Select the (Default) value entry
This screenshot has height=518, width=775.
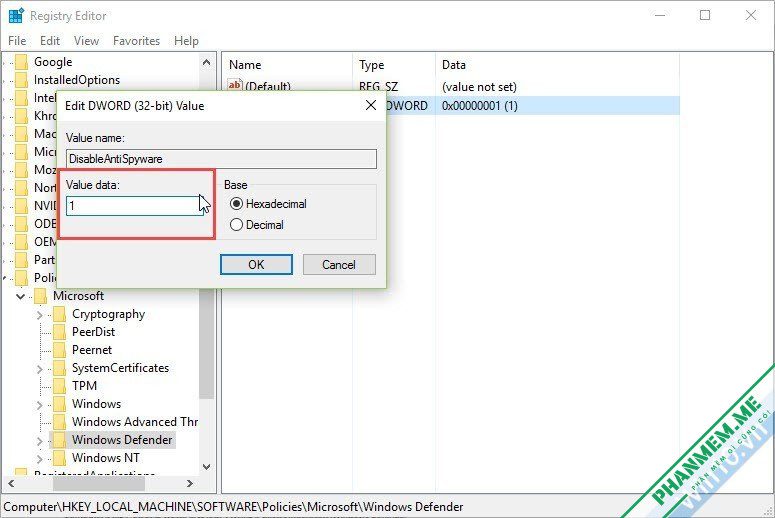(x=268, y=86)
